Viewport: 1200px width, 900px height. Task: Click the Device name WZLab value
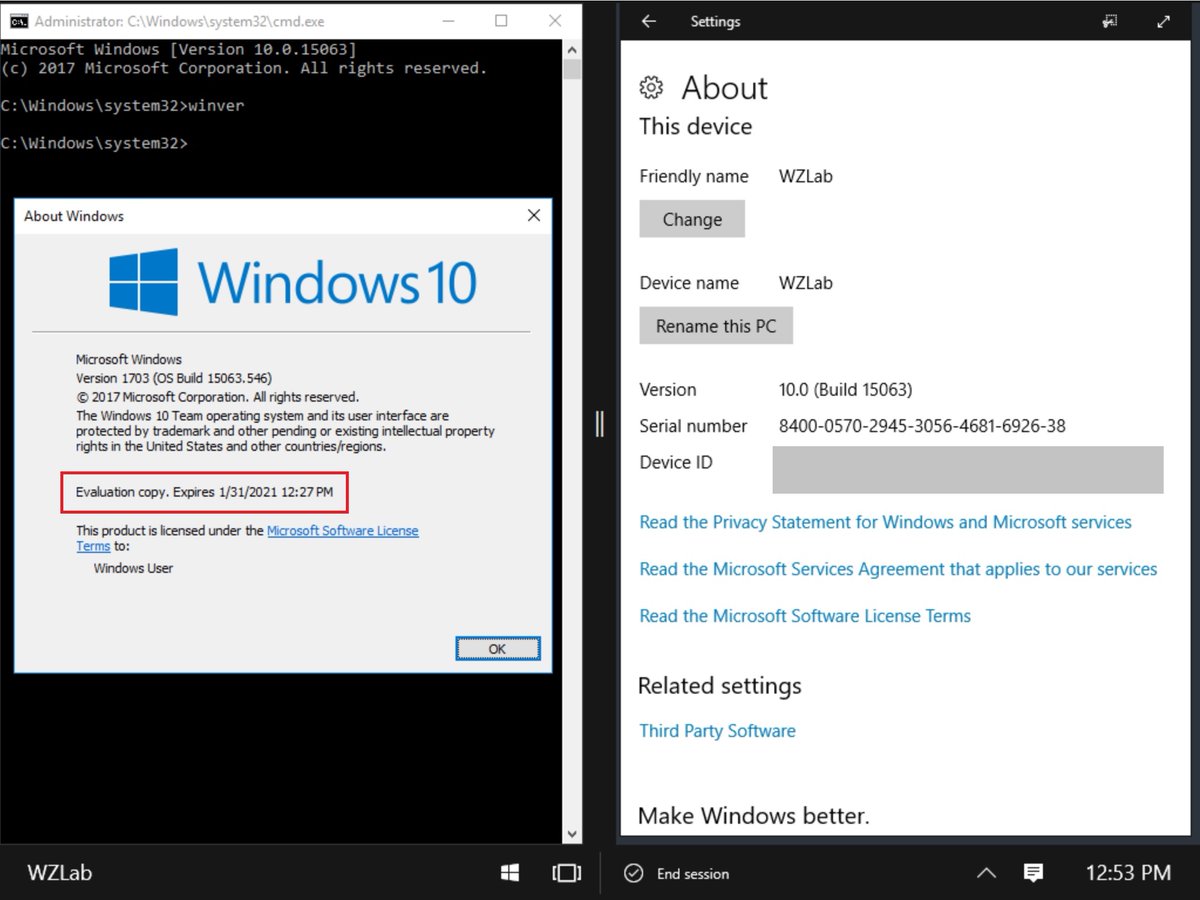pos(806,283)
